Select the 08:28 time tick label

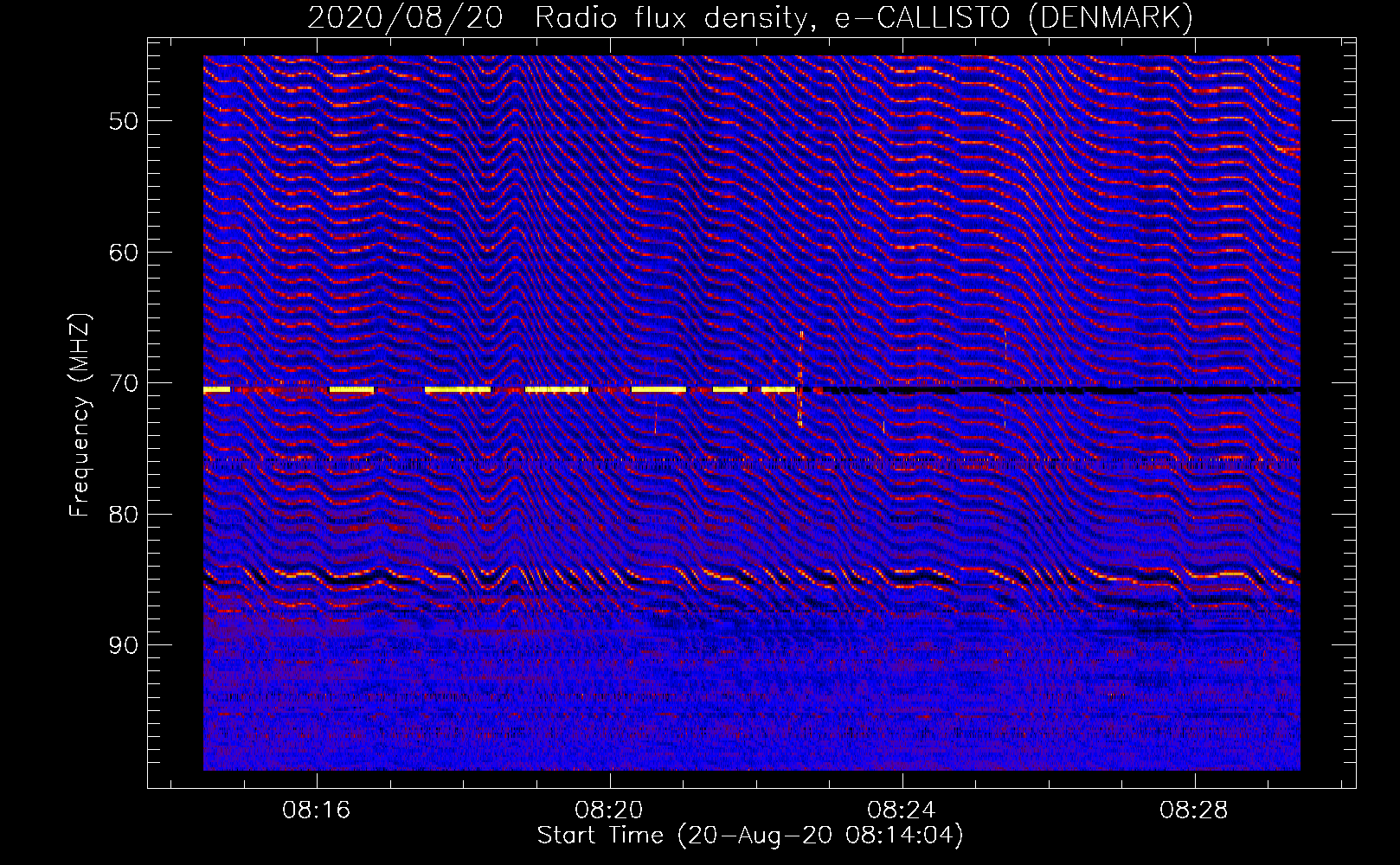tap(1194, 811)
